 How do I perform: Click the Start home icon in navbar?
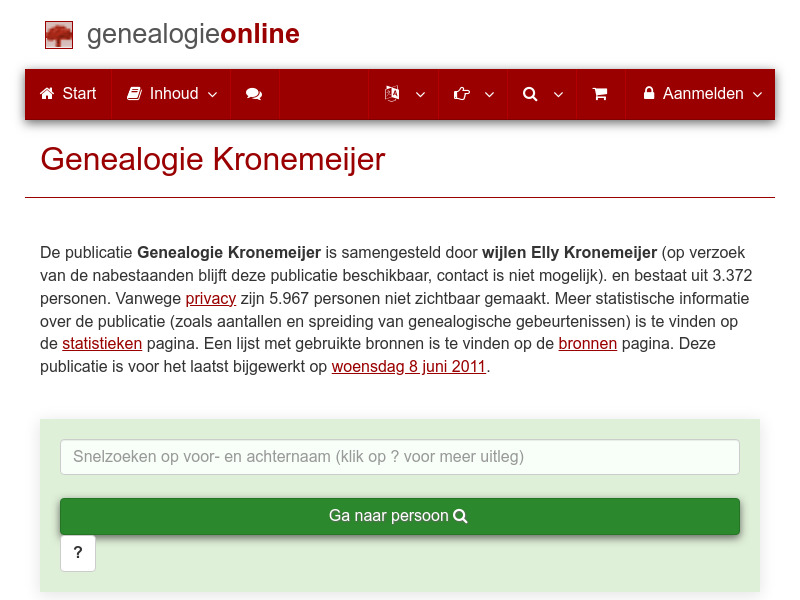[47, 93]
